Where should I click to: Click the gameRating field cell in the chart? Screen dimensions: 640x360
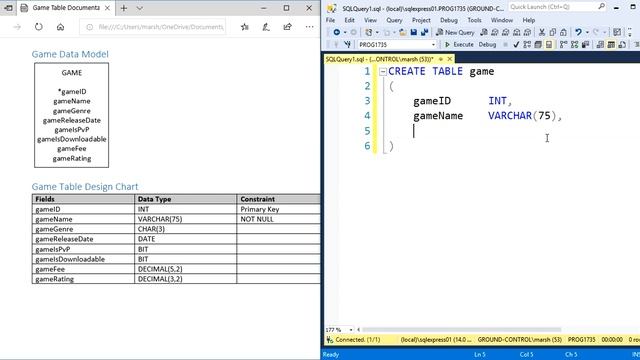[83, 279]
